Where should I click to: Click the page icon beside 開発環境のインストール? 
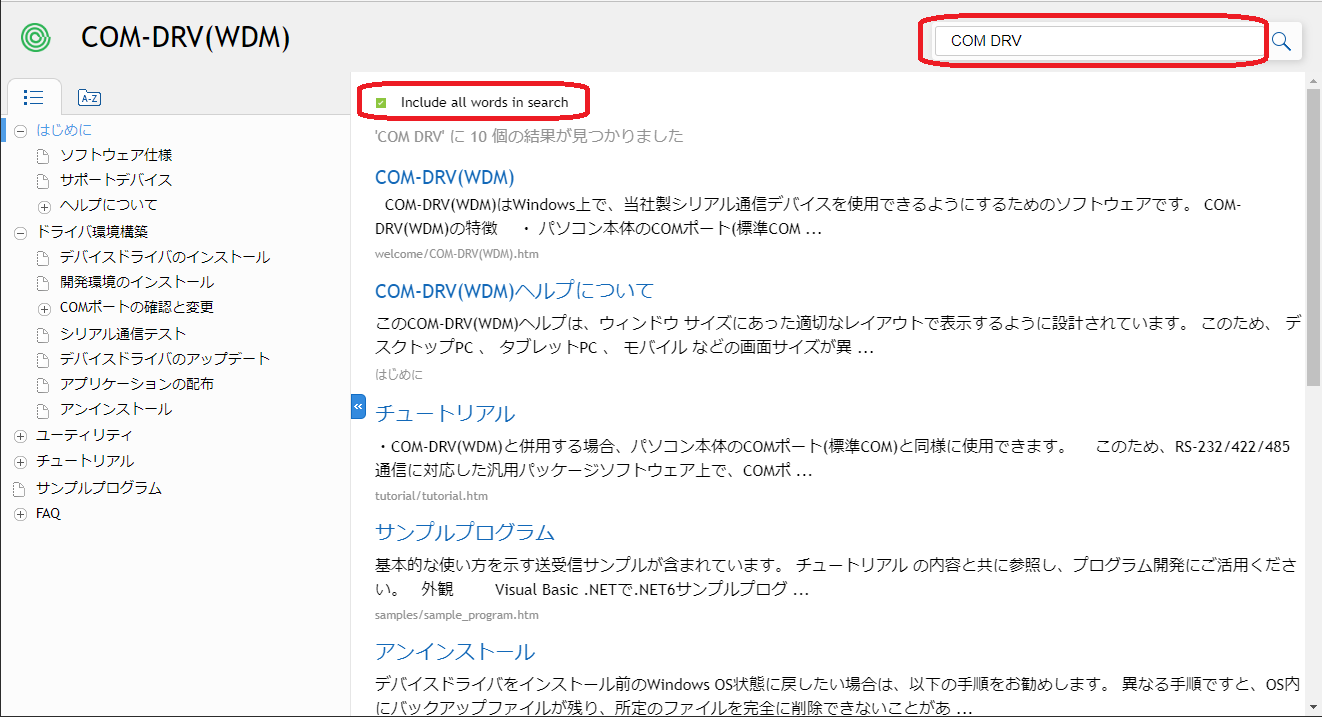click(x=43, y=283)
